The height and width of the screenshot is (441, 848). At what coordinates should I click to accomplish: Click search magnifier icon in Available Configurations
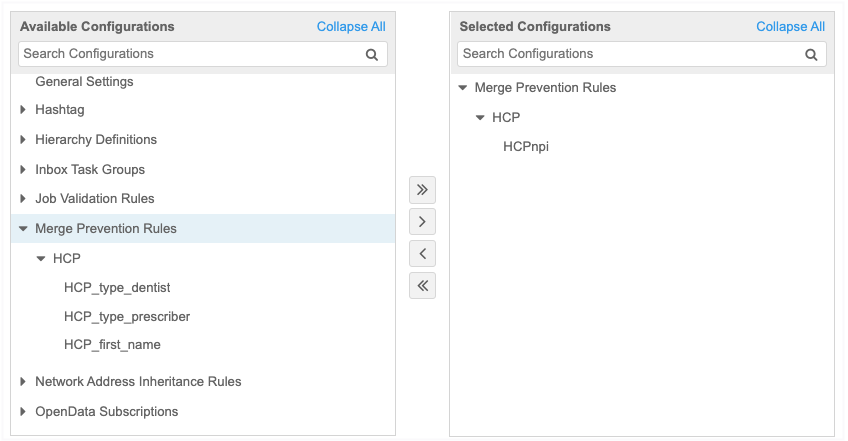click(372, 55)
